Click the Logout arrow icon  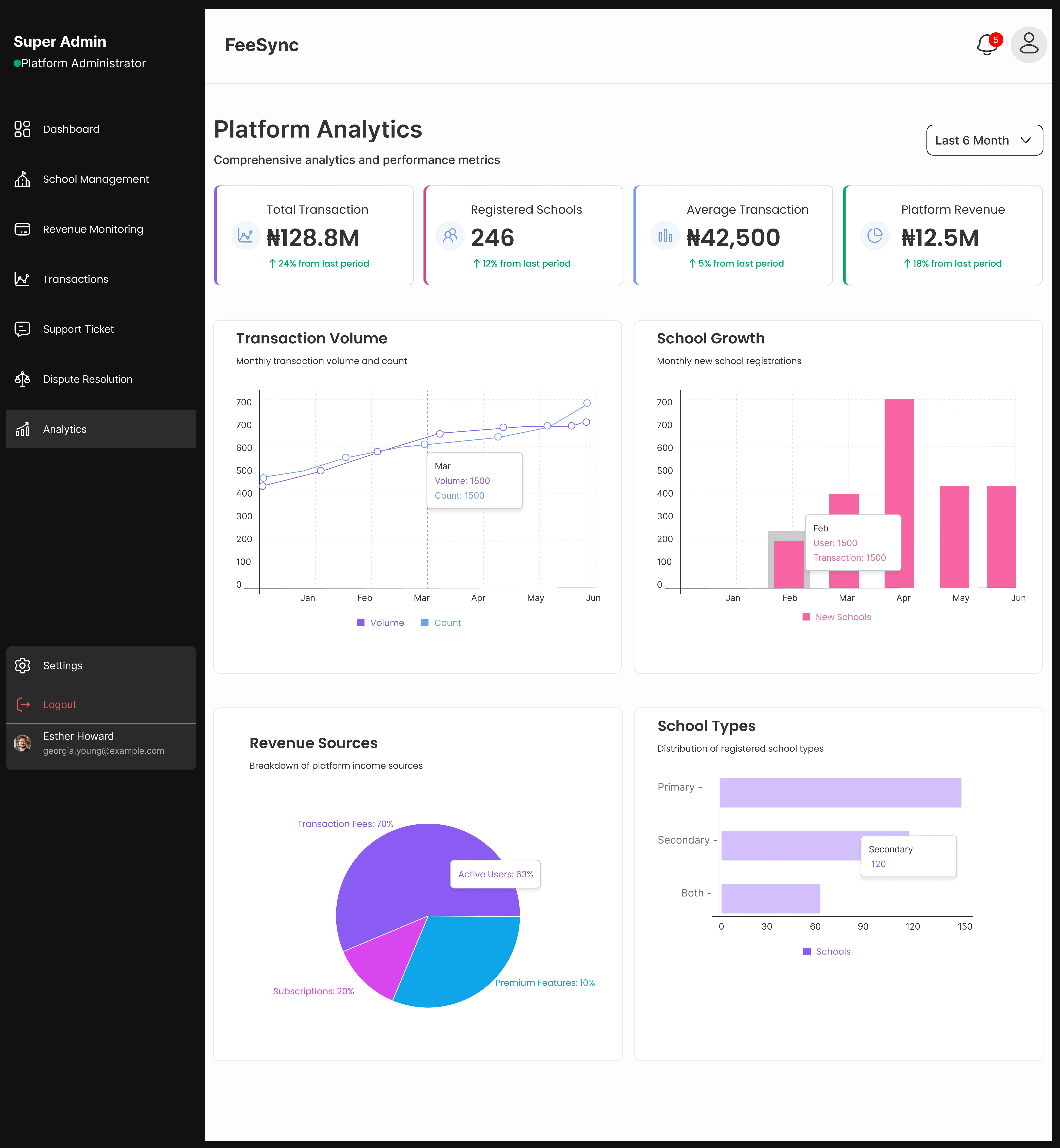(x=23, y=705)
